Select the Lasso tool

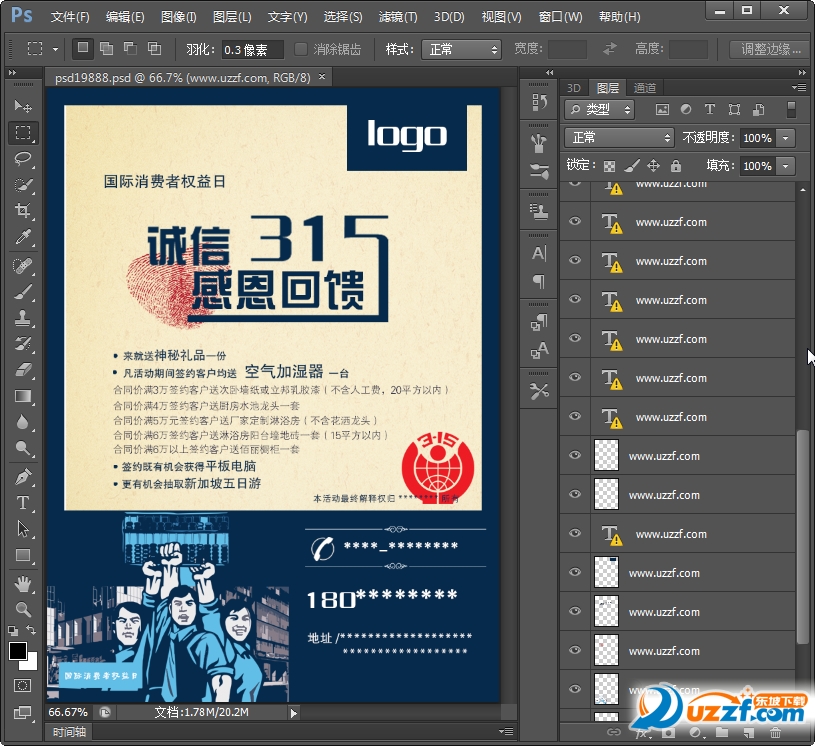click(x=23, y=158)
